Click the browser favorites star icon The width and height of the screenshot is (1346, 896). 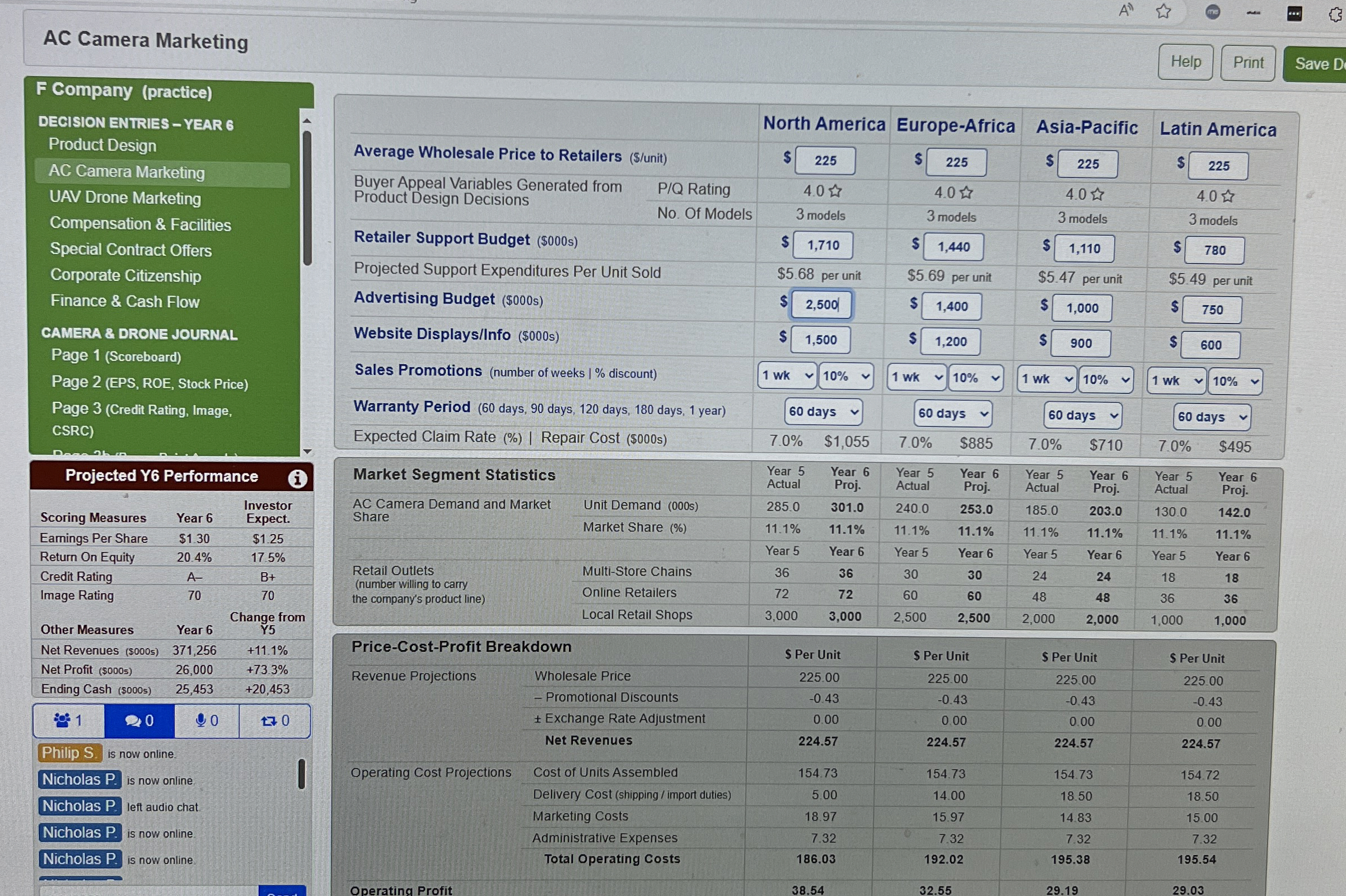[1163, 11]
